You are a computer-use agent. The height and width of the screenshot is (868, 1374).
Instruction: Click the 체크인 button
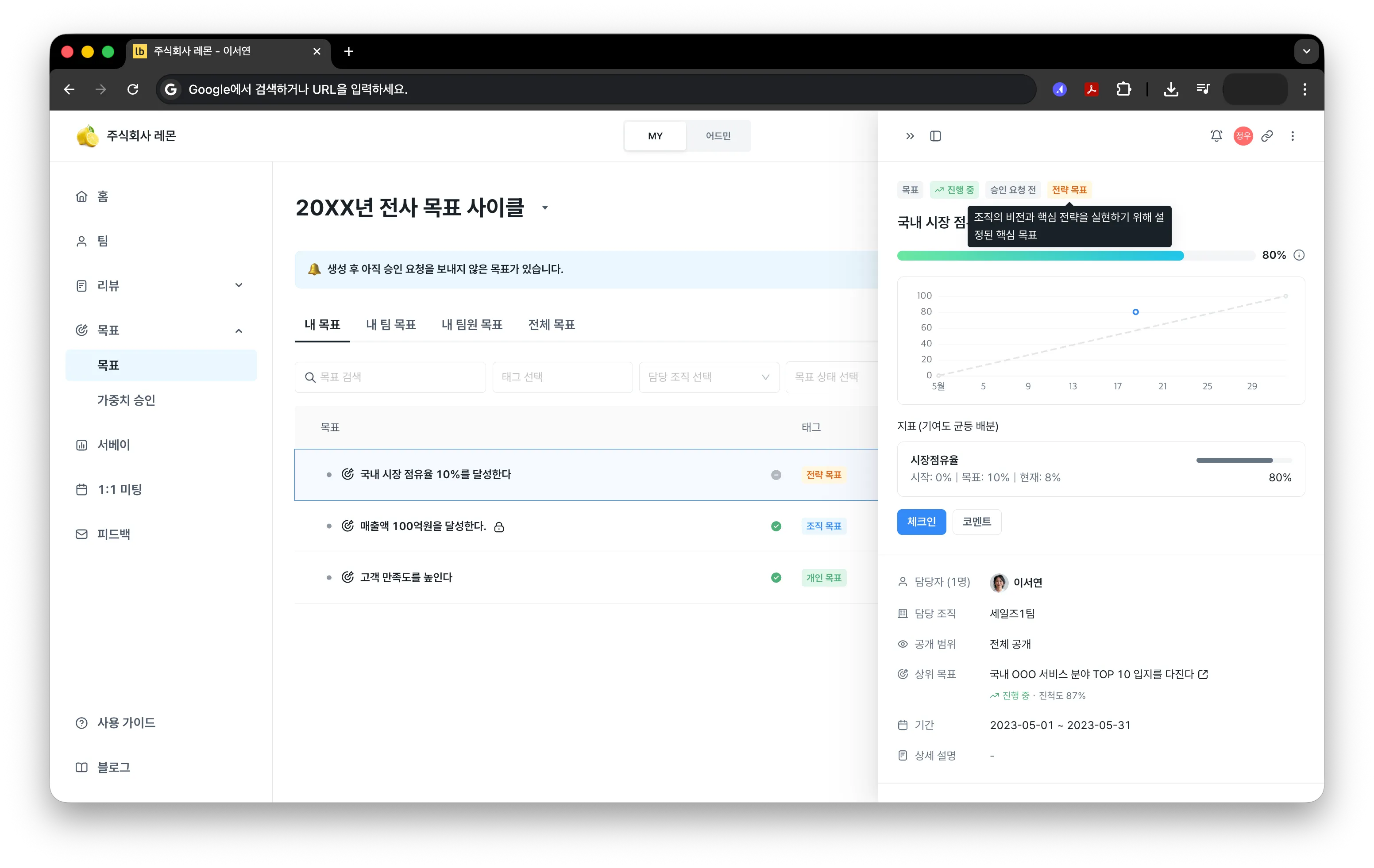click(922, 522)
